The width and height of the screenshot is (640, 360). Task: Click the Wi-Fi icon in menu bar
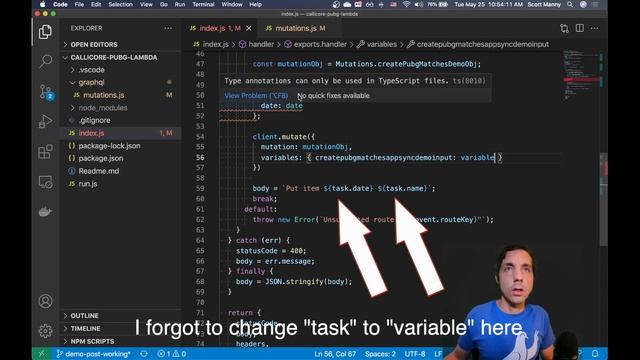pyautogui.click(x=406, y=4)
